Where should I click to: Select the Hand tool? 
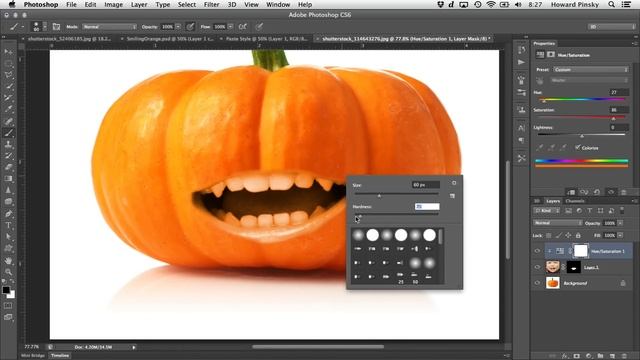pos(9,260)
